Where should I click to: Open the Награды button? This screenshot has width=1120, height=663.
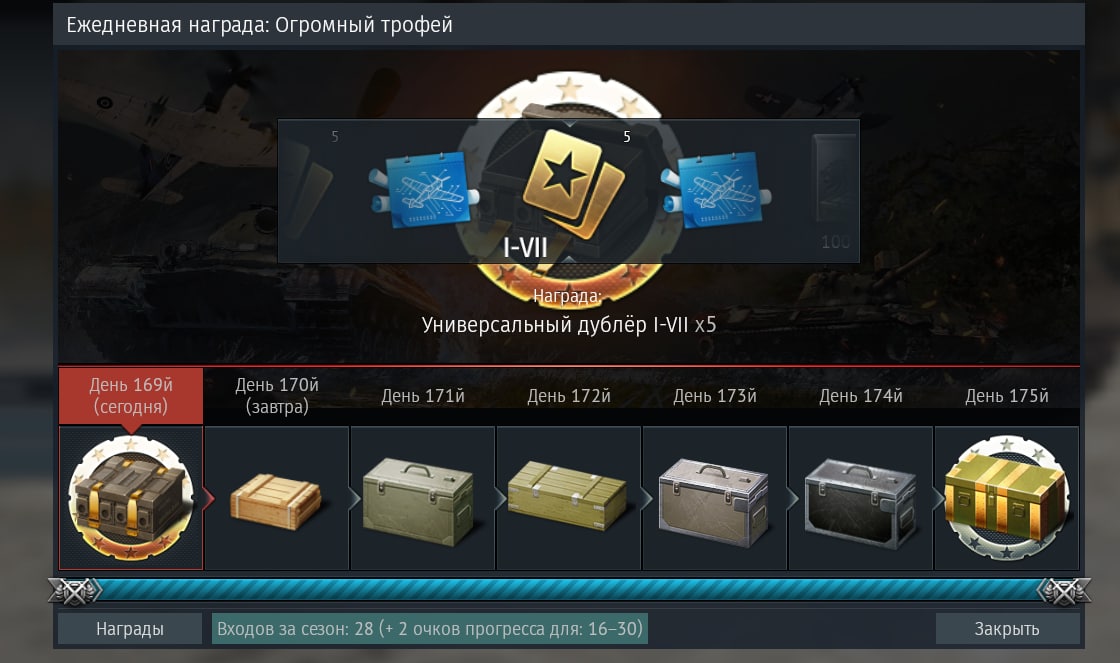pyautogui.click(x=130, y=629)
